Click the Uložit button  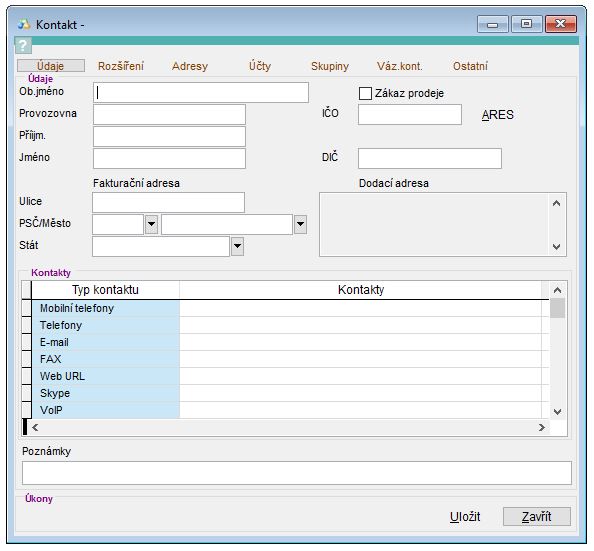click(x=465, y=517)
